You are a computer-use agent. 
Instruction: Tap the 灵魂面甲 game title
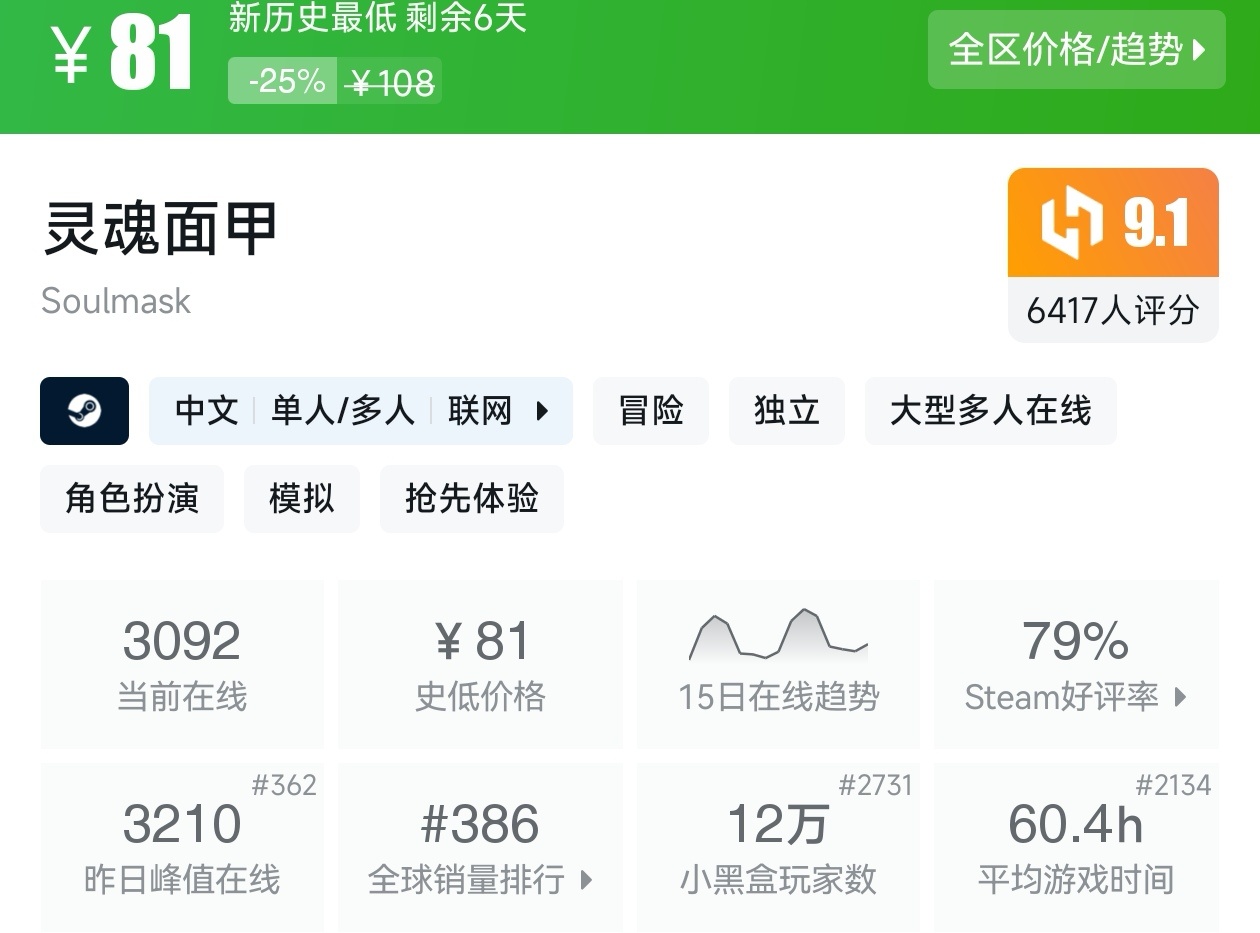159,229
